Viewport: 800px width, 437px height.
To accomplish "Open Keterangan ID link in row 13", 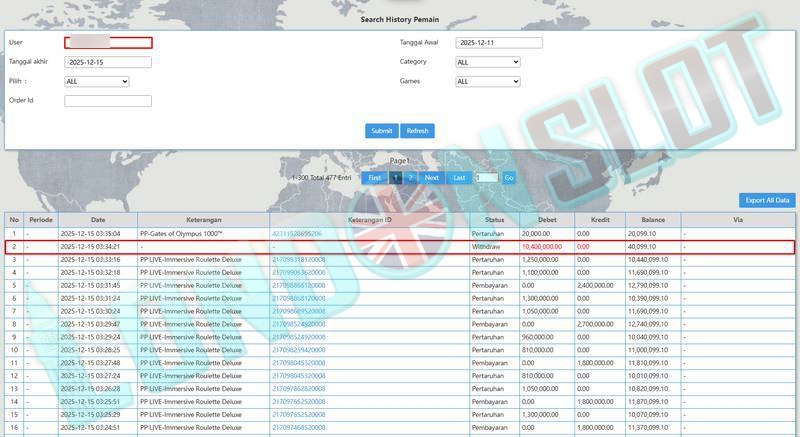I will pyautogui.click(x=298, y=389).
